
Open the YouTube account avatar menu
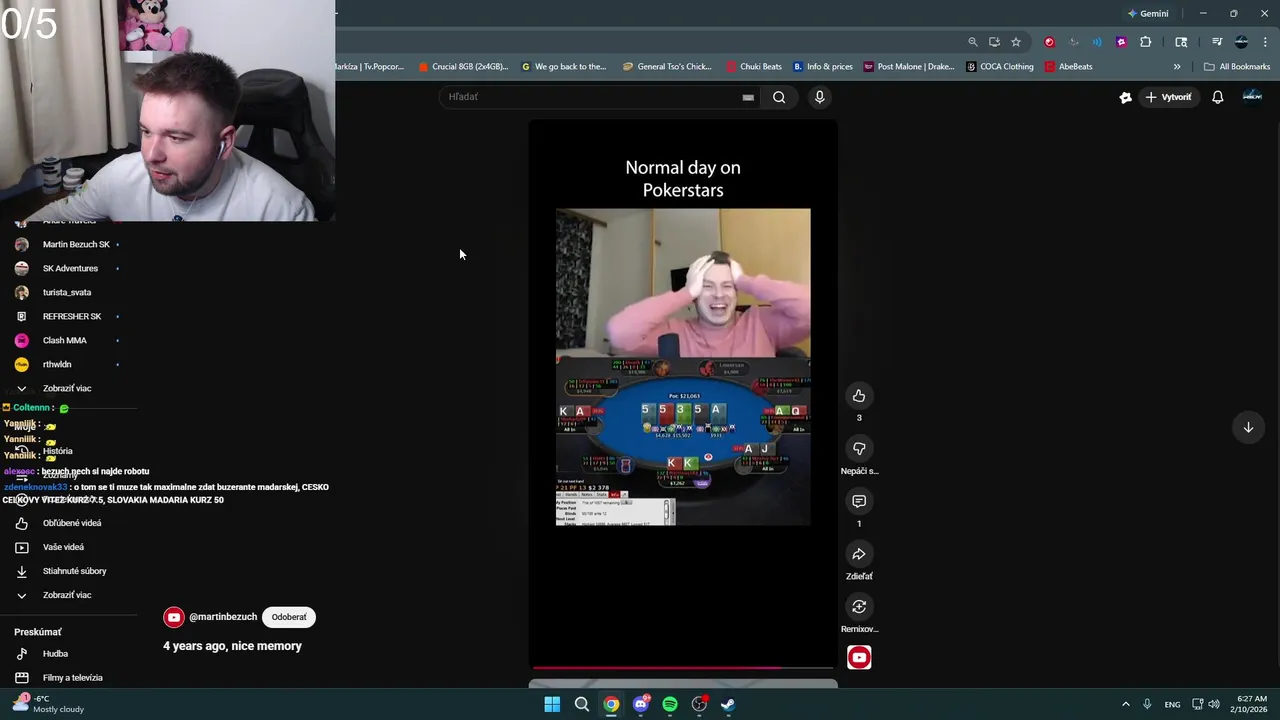1252,97
